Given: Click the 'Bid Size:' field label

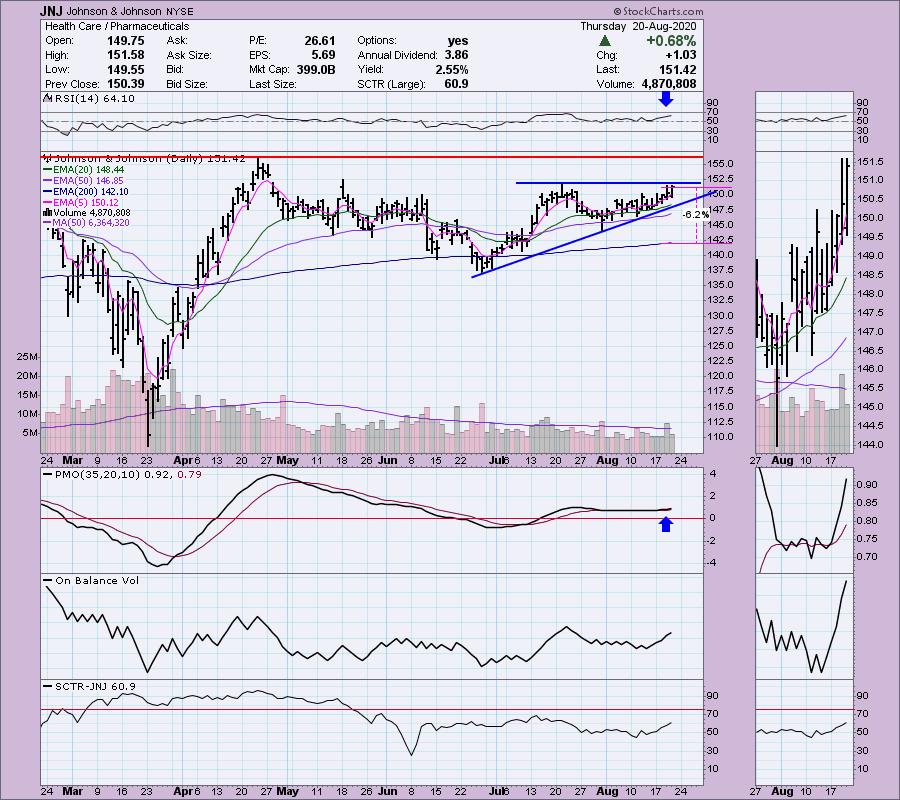Looking at the screenshot, I should pyautogui.click(x=187, y=84).
